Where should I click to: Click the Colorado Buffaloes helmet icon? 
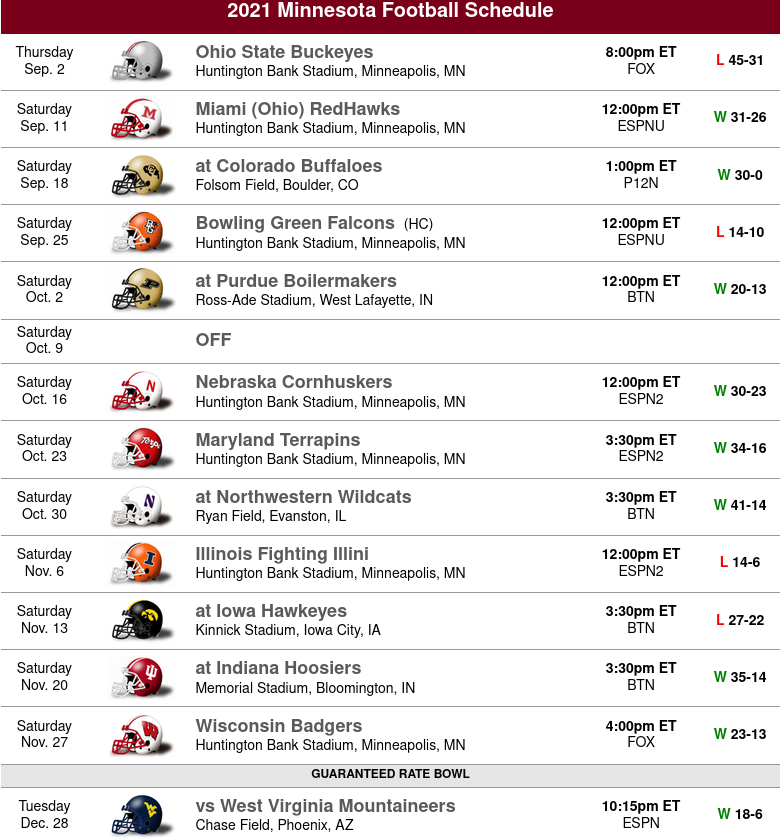click(x=142, y=176)
